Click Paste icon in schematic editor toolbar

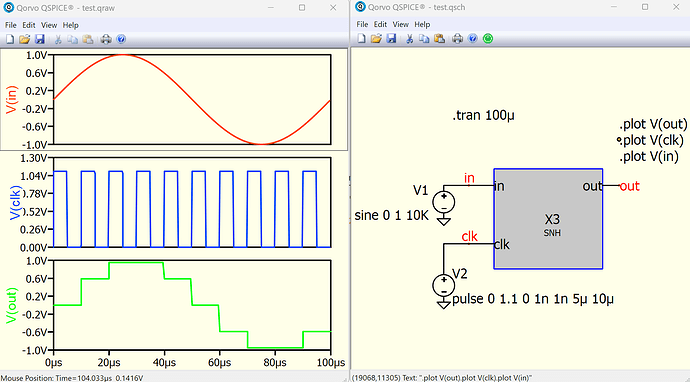pyautogui.click(x=439, y=39)
